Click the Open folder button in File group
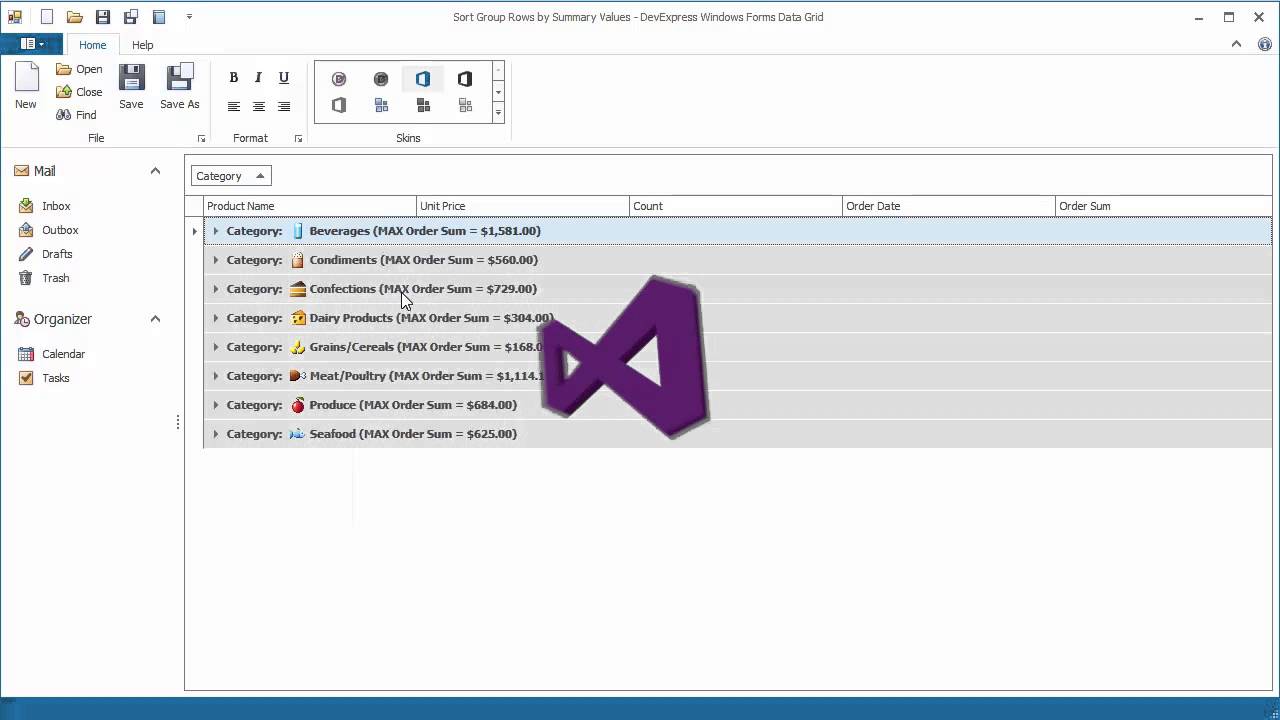 (x=79, y=69)
